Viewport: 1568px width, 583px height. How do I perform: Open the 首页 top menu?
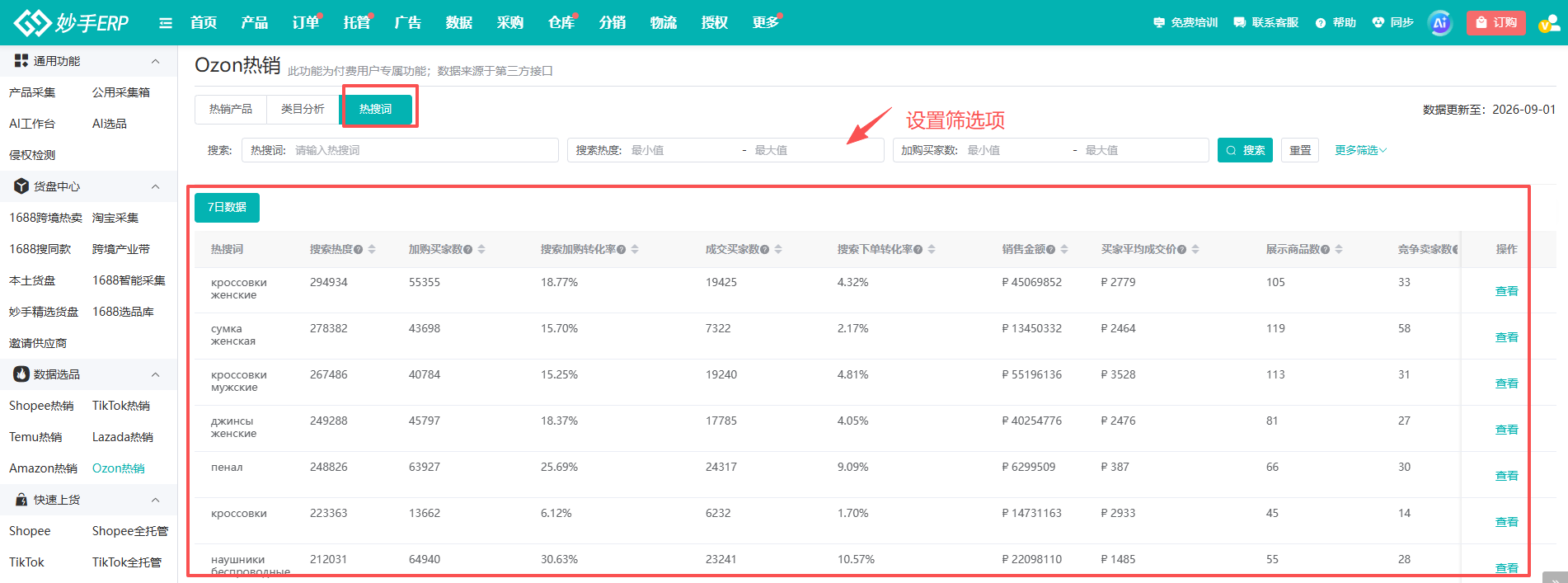point(204,22)
